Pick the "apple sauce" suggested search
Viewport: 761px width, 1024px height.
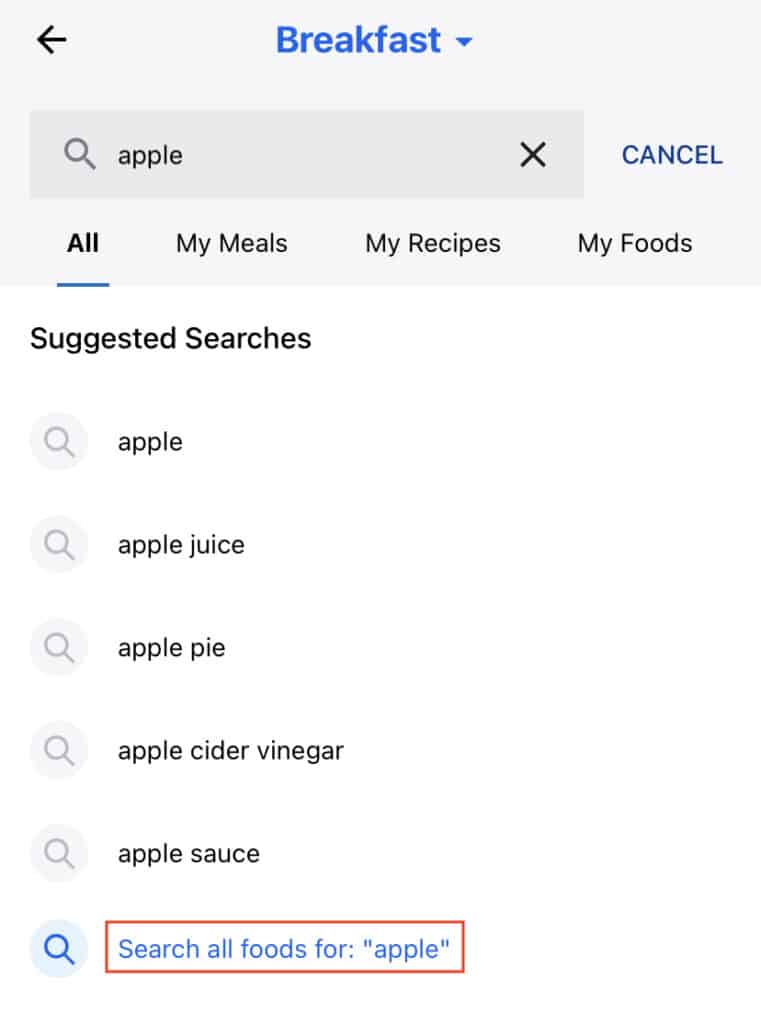(x=188, y=853)
